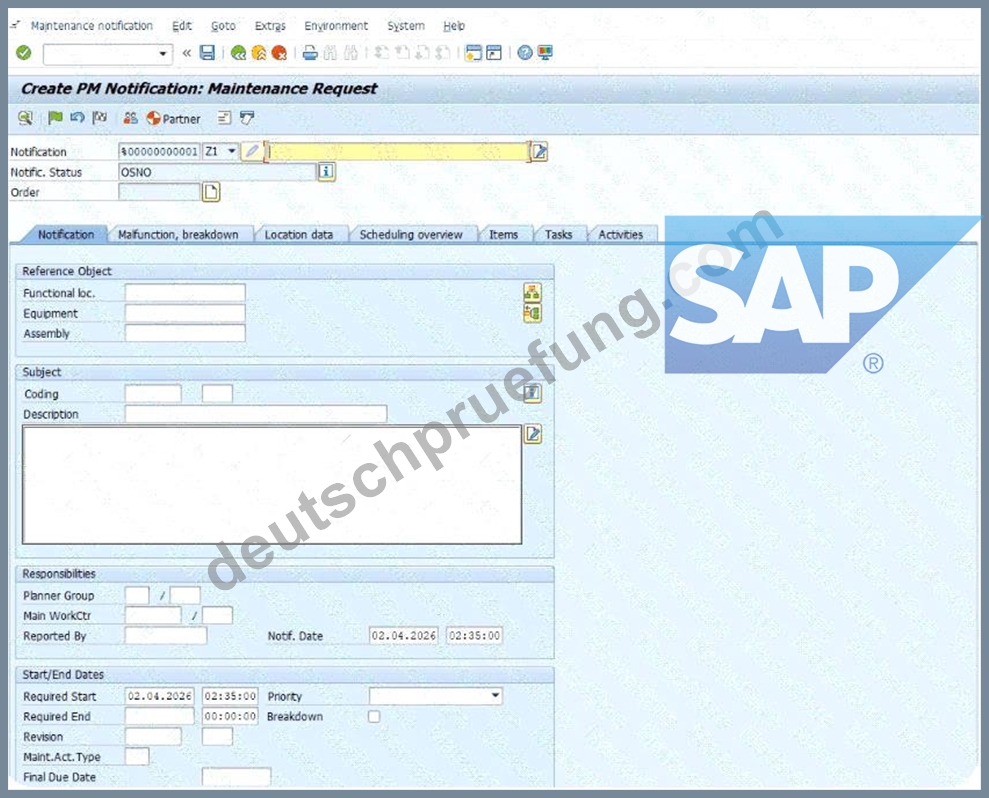Image resolution: width=989 pixels, height=798 pixels.
Task: Expand the command field dropdown arrow
Action: 163,54
